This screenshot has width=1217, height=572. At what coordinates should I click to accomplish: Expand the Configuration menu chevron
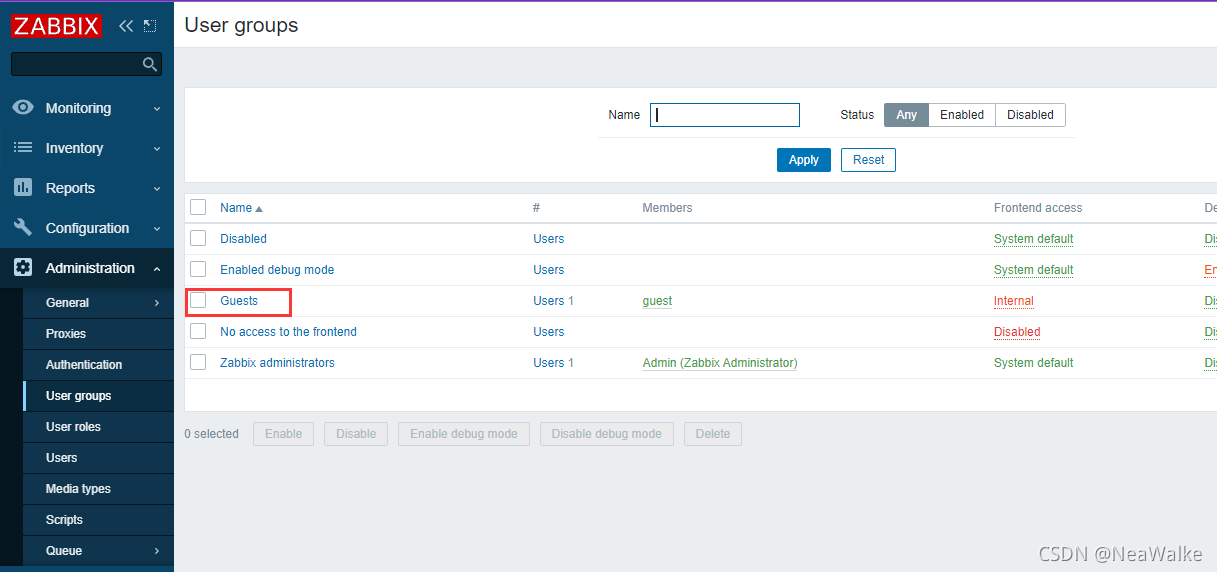point(157,228)
